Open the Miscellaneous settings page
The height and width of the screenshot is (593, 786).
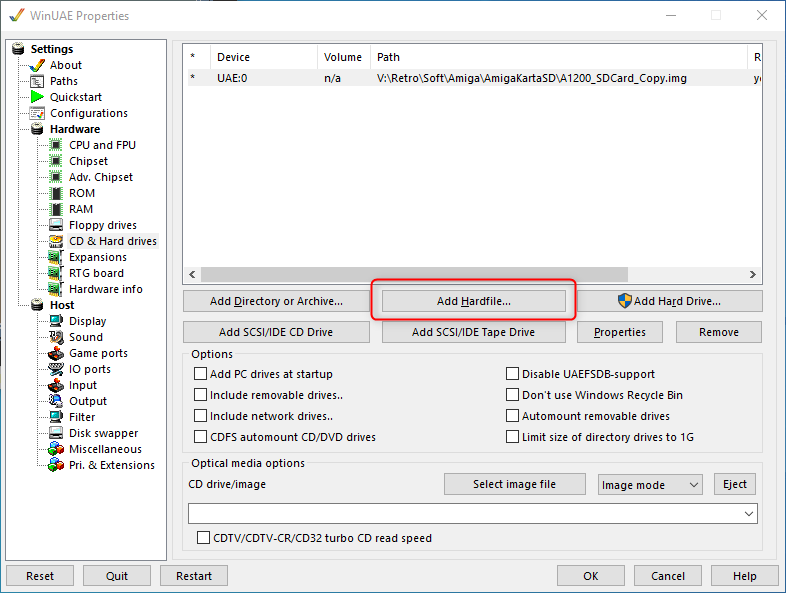105,449
